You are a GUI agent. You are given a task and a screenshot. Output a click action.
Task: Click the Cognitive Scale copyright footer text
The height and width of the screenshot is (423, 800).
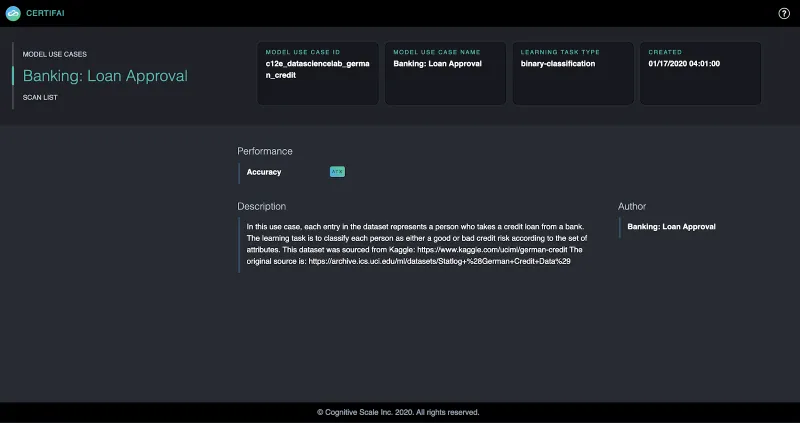[x=398, y=412]
